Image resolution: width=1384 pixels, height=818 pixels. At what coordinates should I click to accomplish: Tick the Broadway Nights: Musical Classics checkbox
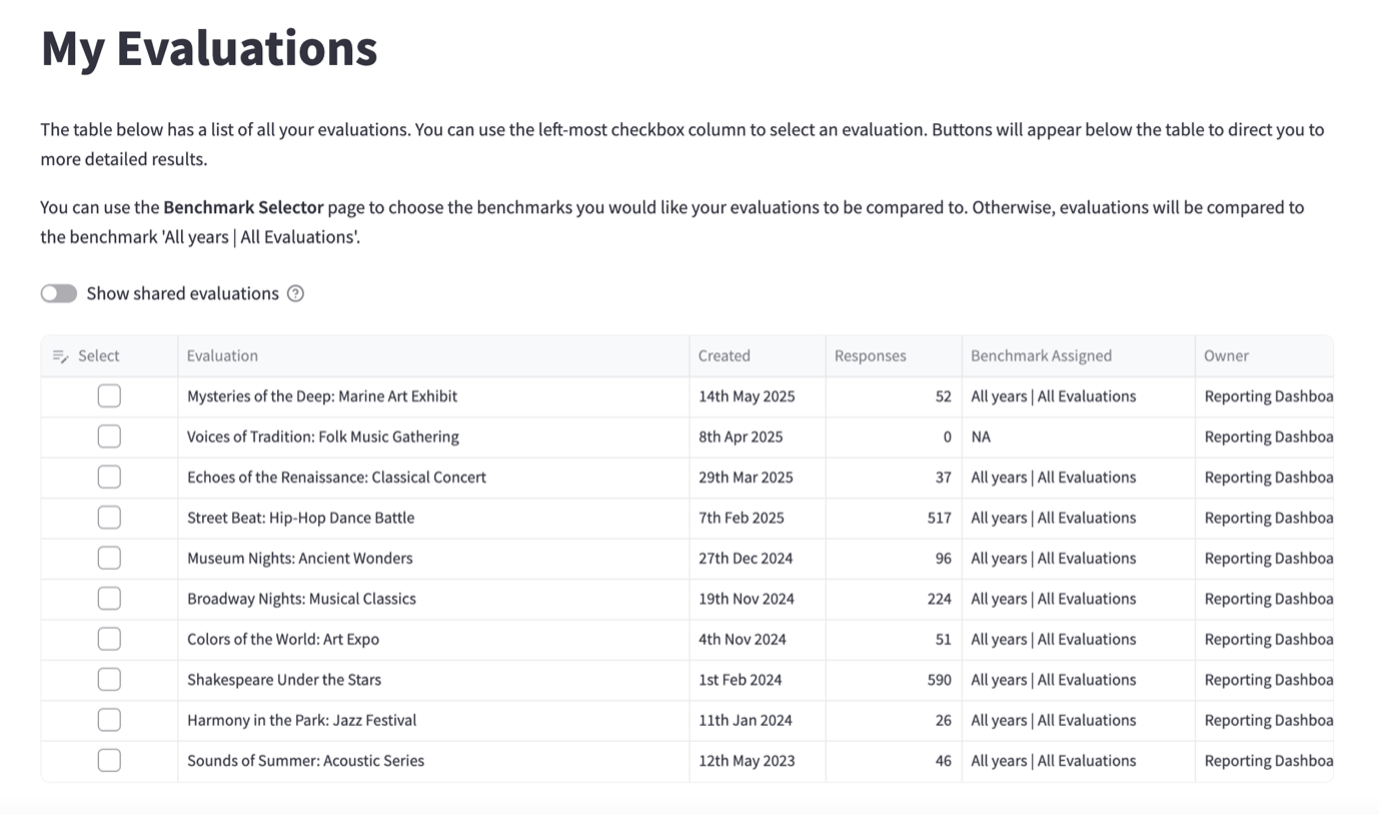(109, 599)
